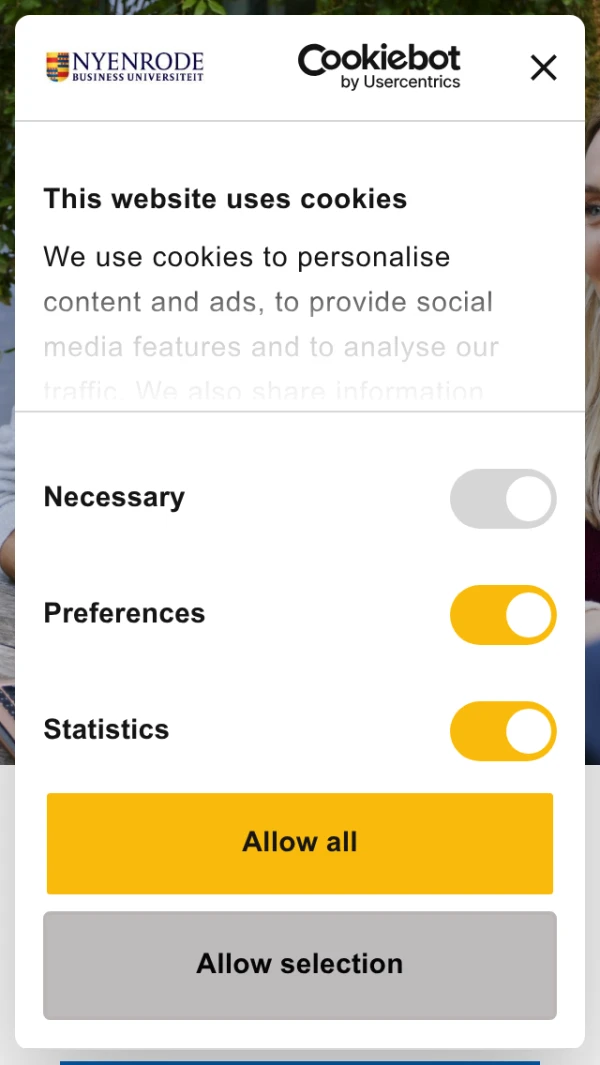This screenshot has height=1065, width=600.
Task: Click the faded "traffic" line of text
Action: tap(262, 391)
